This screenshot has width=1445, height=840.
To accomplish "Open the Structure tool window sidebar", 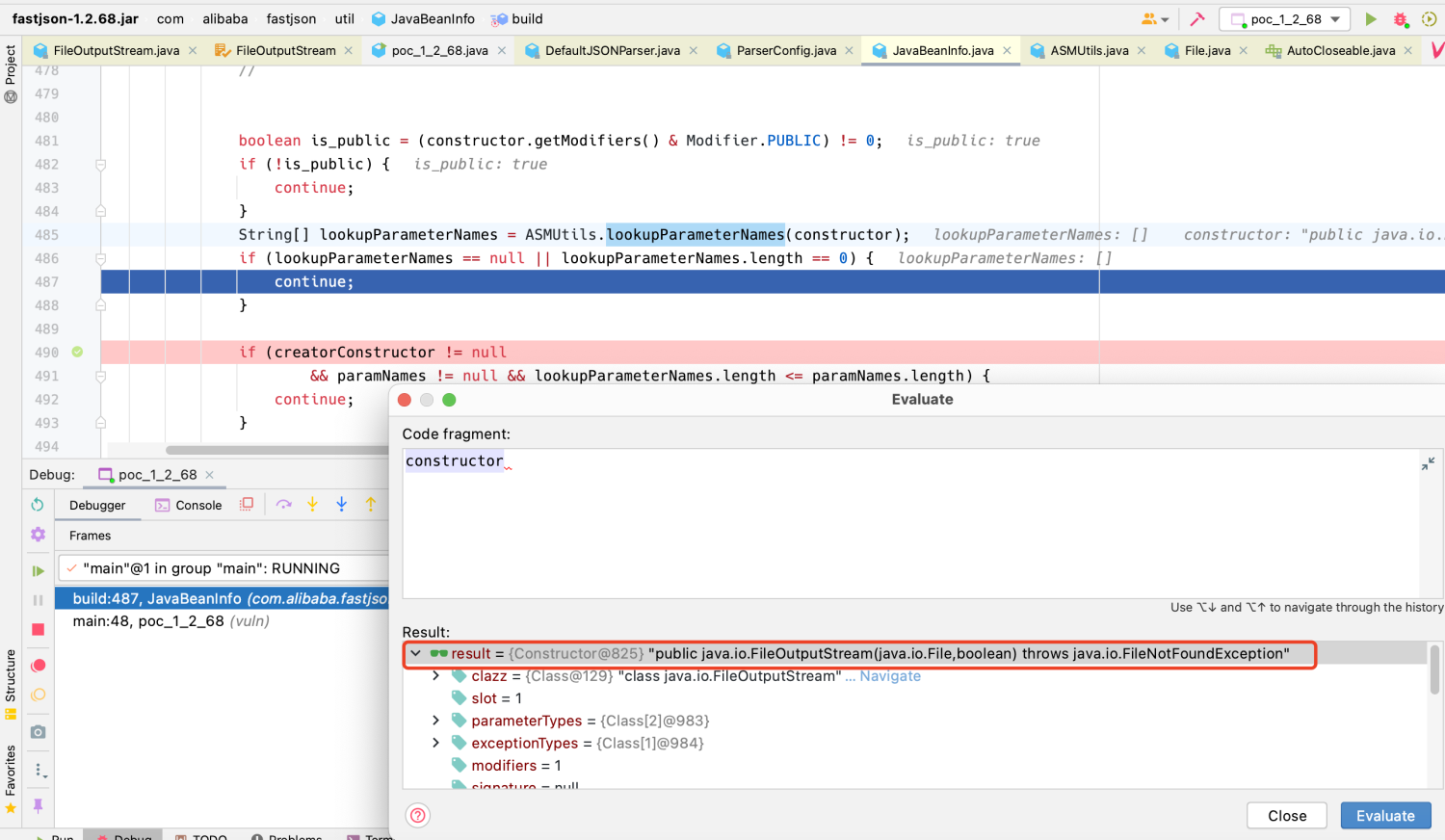I will (x=11, y=684).
